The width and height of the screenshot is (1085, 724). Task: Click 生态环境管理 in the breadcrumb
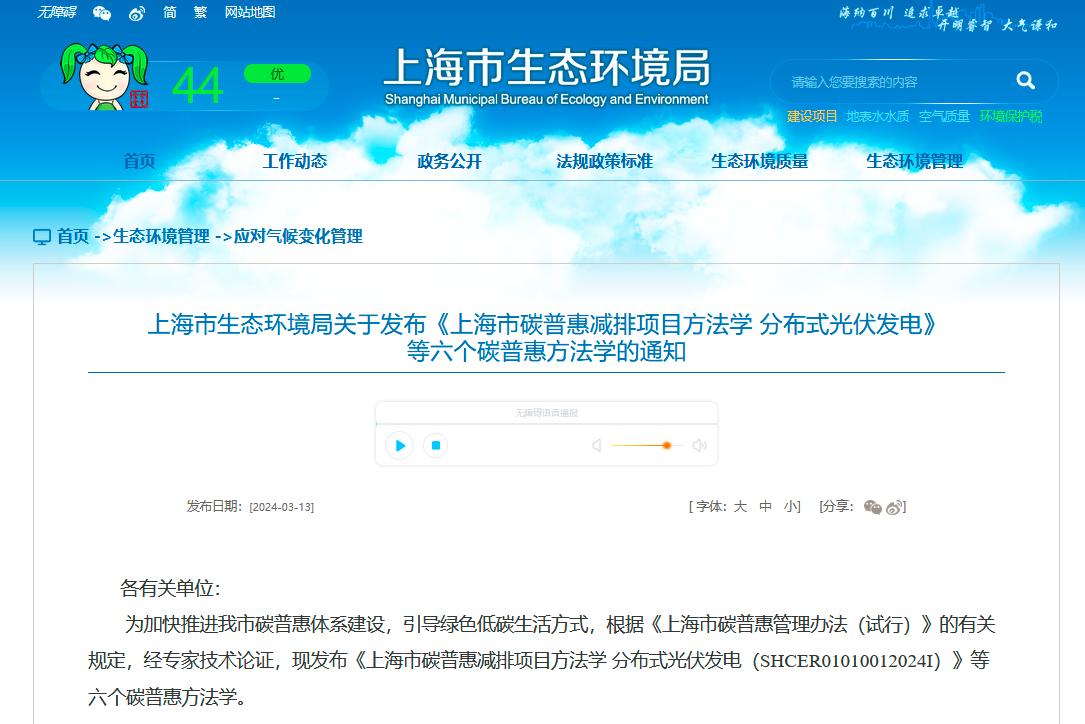pos(161,237)
